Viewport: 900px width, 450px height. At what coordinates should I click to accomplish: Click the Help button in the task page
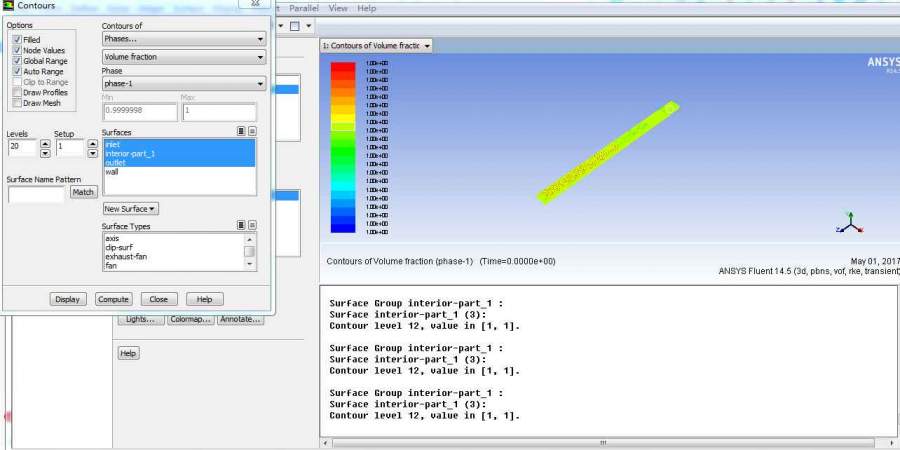[129, 353]
